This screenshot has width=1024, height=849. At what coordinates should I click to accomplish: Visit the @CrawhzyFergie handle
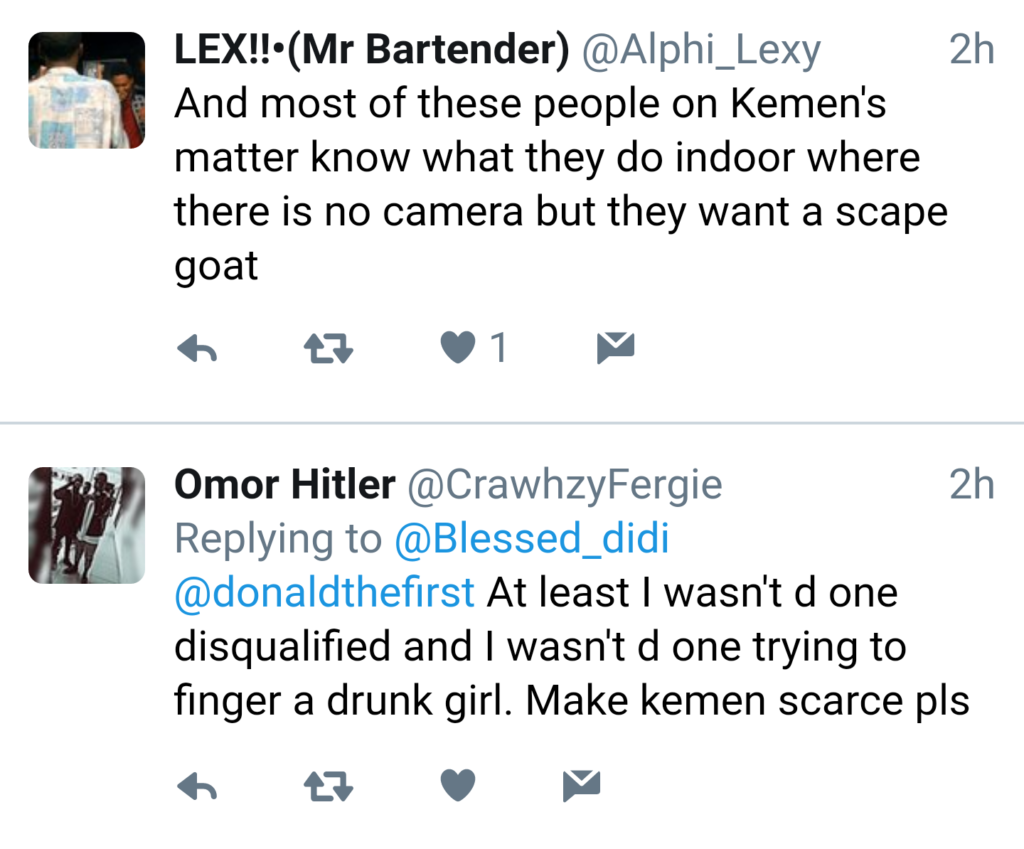click(x=563, y=486)
